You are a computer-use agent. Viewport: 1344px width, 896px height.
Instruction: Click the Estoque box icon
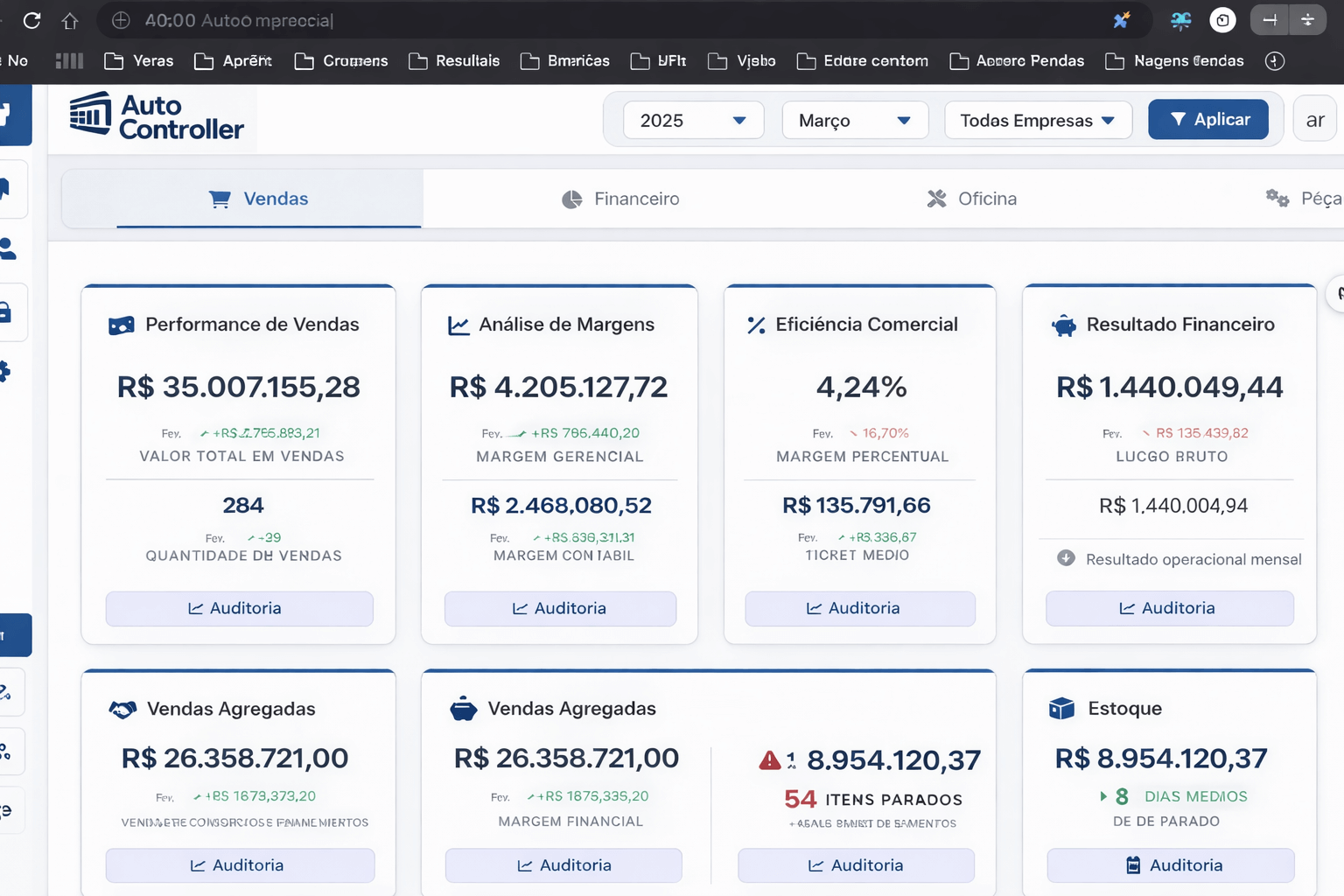(1060, 709)
